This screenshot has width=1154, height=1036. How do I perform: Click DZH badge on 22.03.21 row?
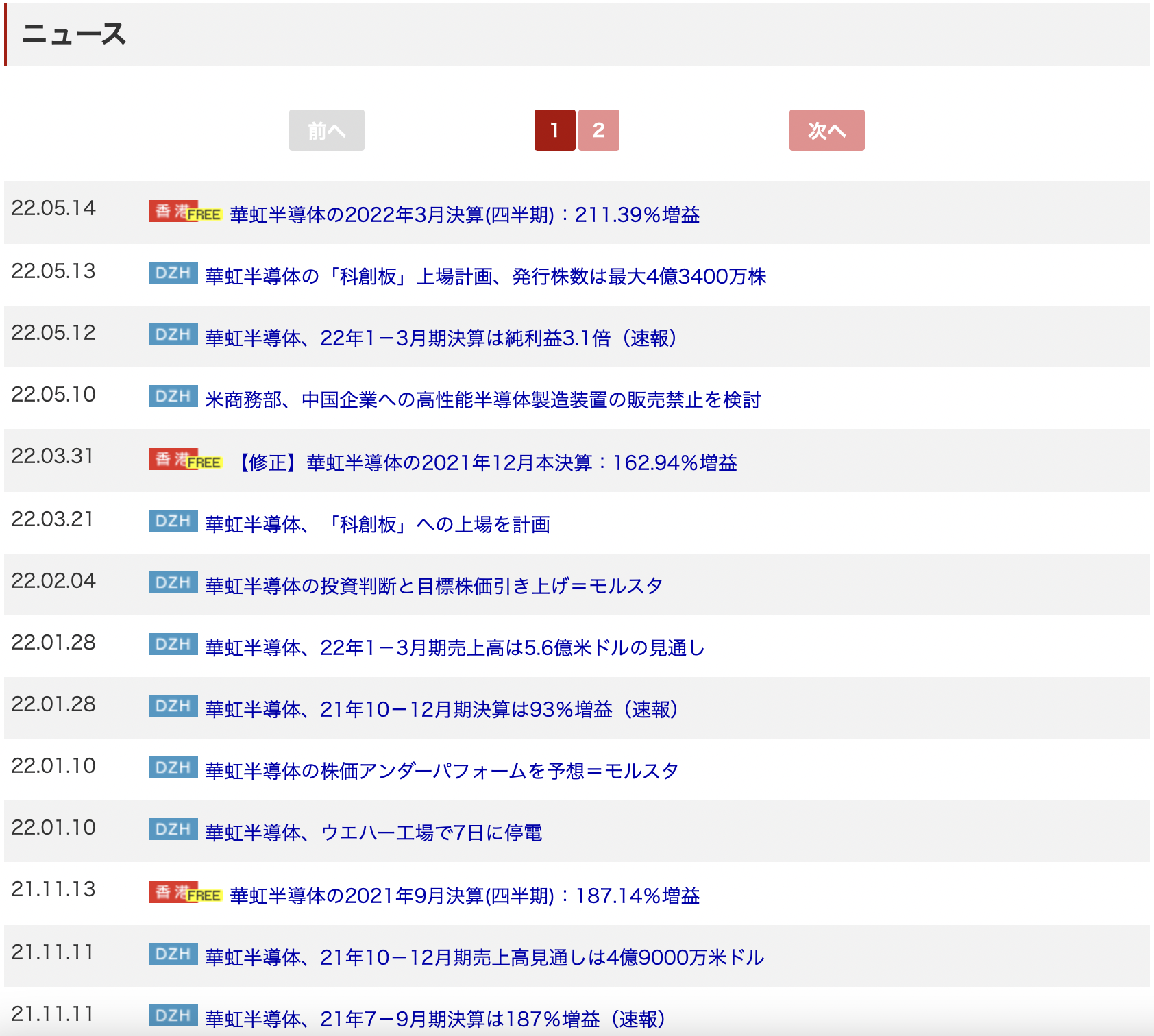pos(173,521)
